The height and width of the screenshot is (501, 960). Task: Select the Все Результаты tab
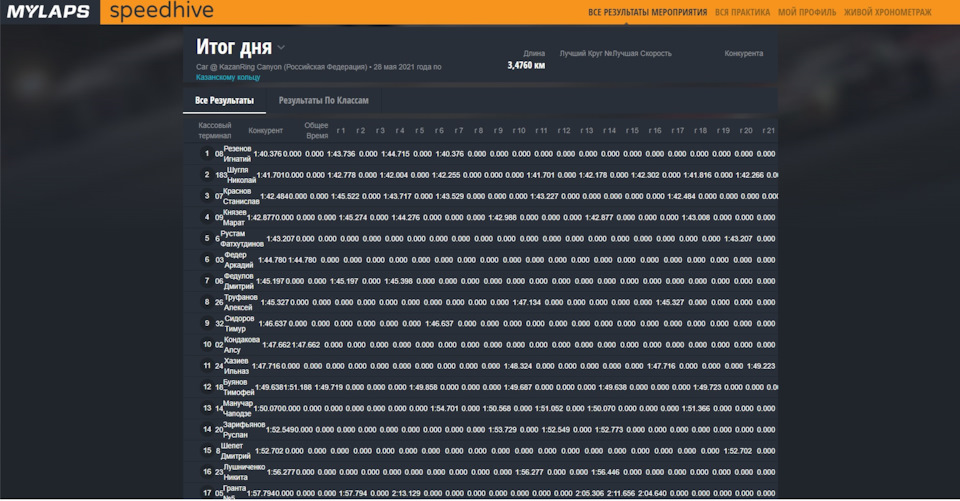tap(224, 100)
